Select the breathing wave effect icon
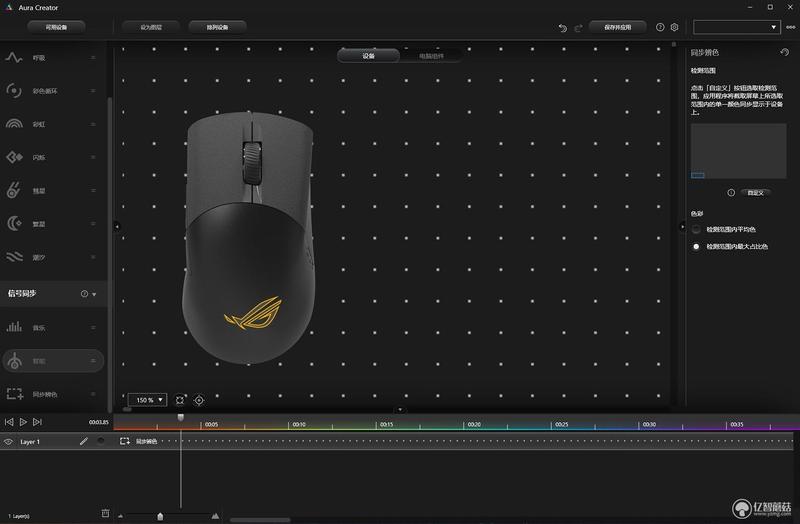This screenshot has width=800, height=524. [14, 57]
